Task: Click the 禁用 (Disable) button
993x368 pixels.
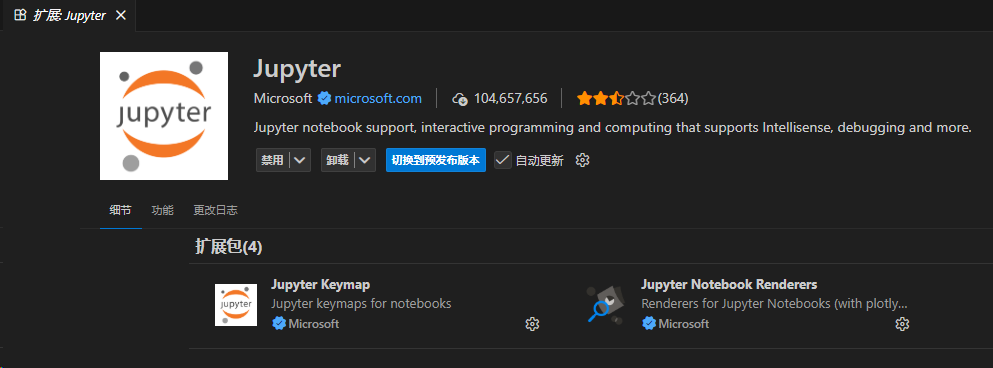Action: [x=272, y=160]
